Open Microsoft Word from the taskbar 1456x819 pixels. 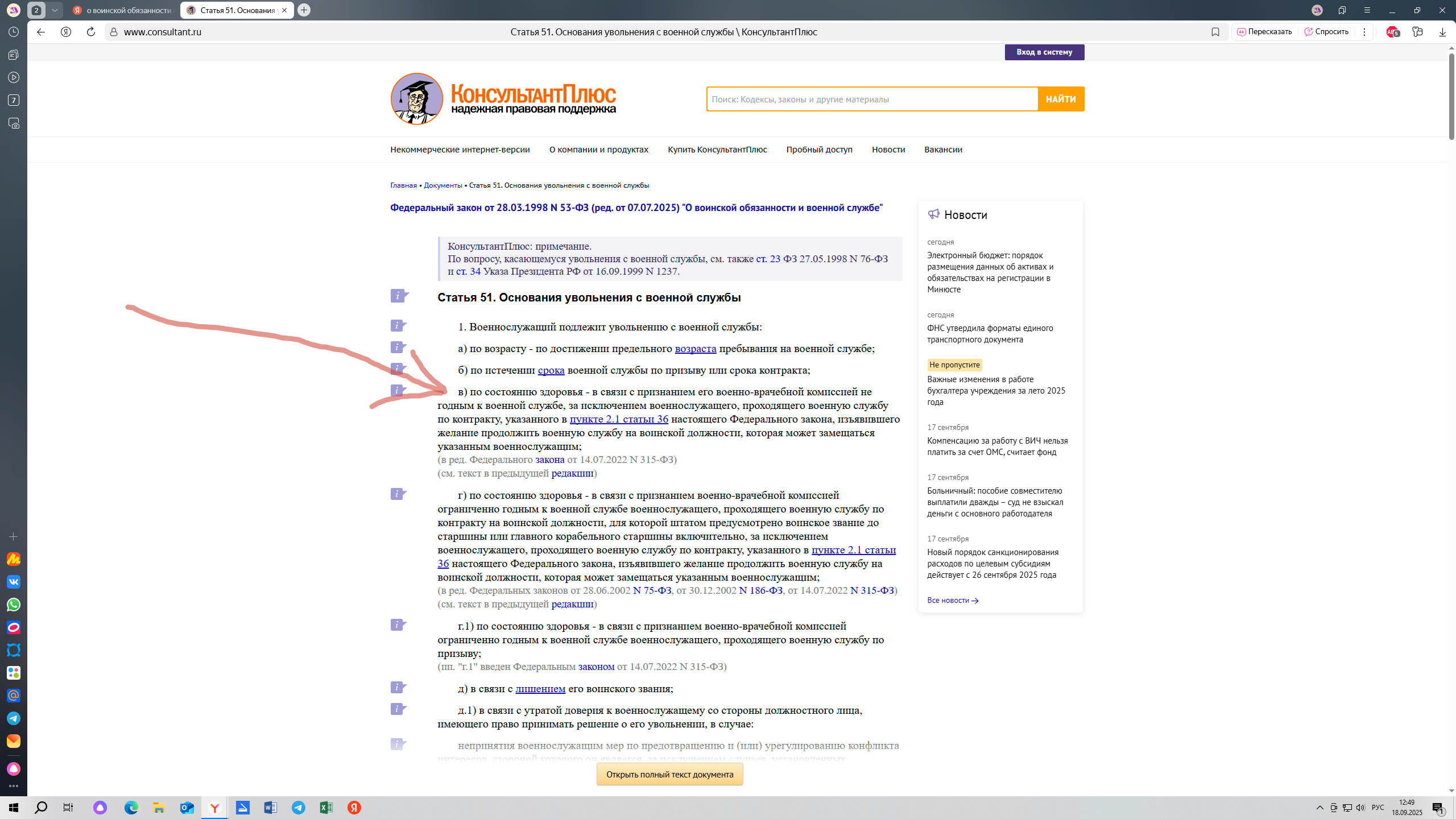tap(270, 808)
